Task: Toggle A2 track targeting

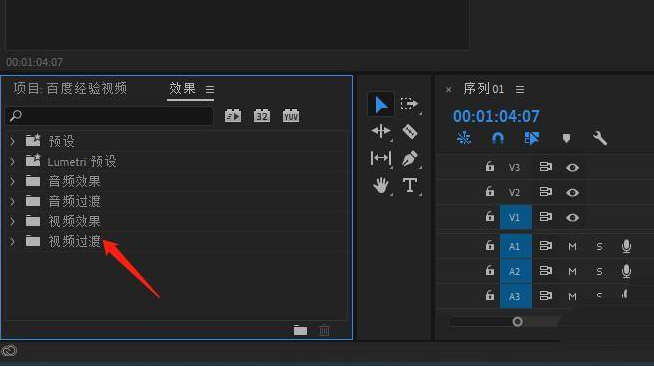Action: 516,271
